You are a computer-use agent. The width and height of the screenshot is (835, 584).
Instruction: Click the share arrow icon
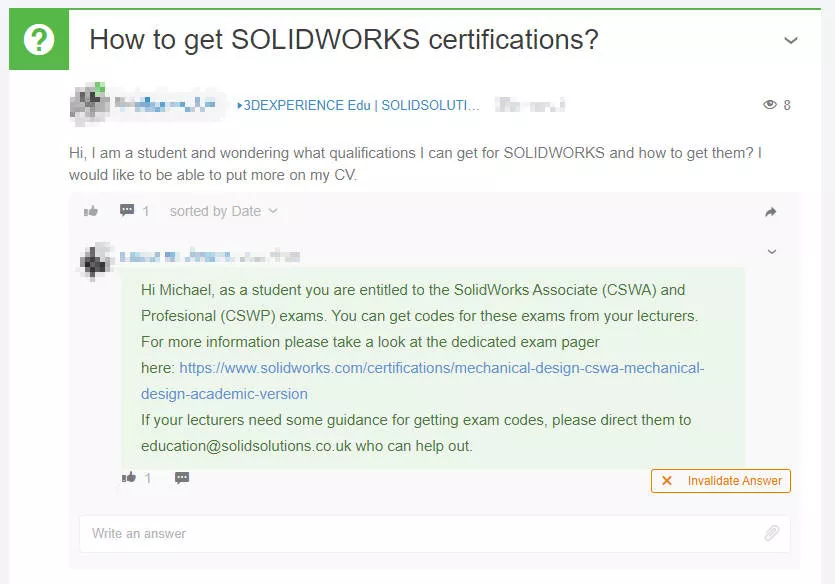point(771,212)
